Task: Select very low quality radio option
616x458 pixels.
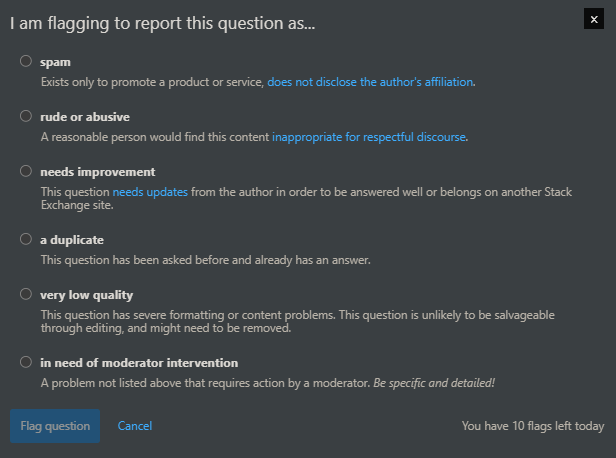Action: (x=26, y=295)
